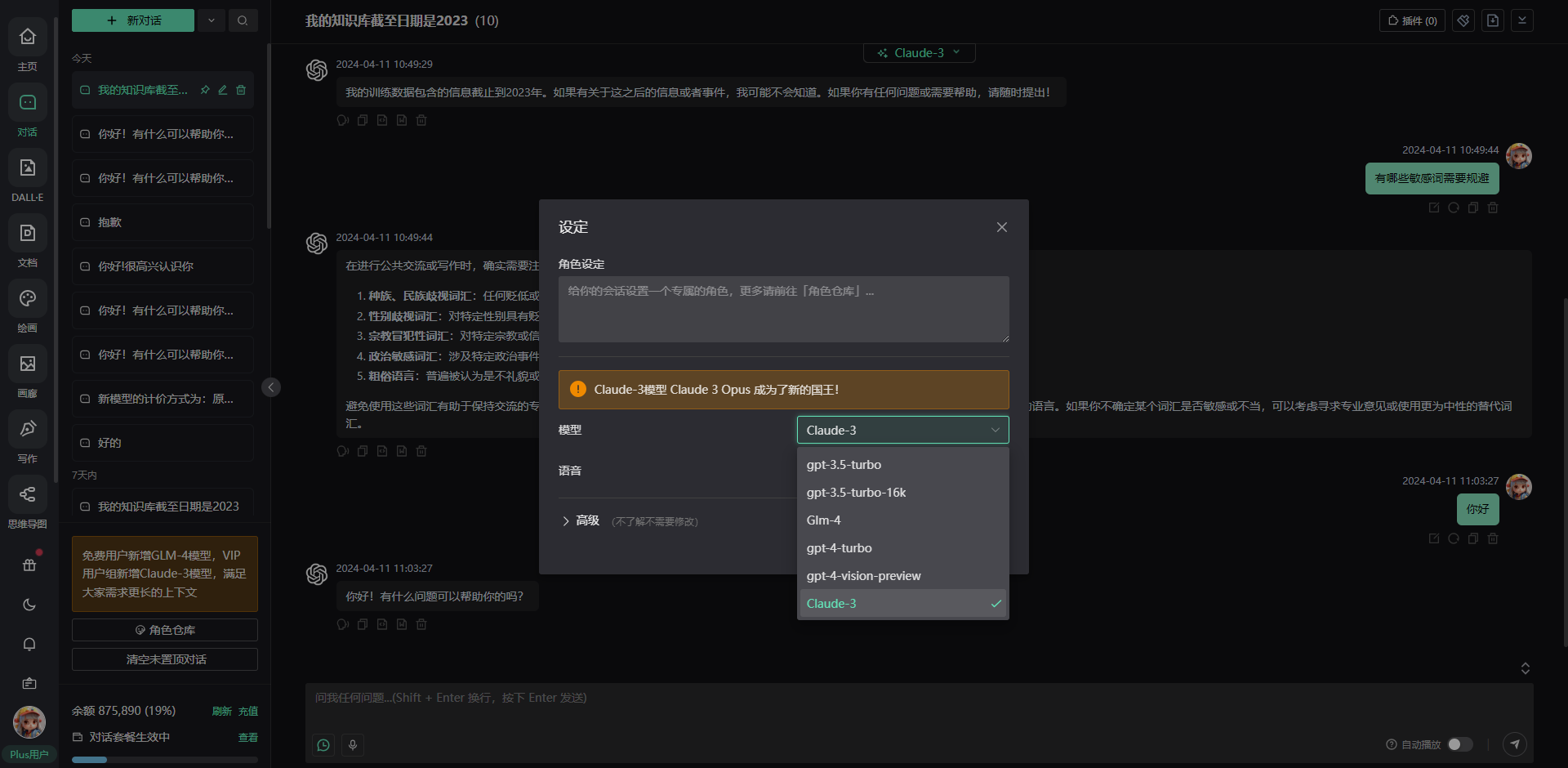Screen dimensions: 1568x768
Task: Click 查看 next to 对话套餐生效中
Action: [x=248, y=738]
